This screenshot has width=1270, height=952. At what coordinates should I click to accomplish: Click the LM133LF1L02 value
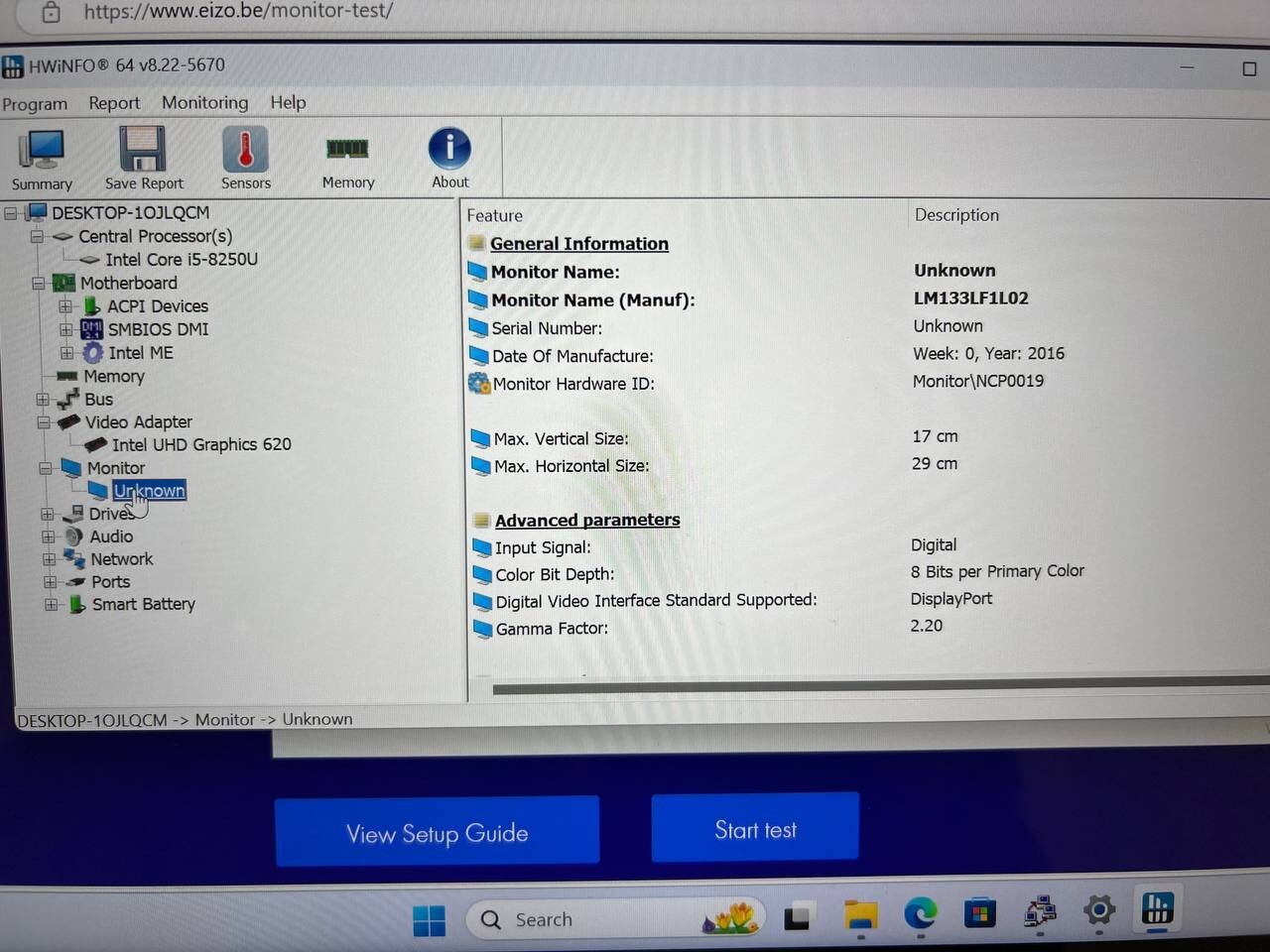970,298
